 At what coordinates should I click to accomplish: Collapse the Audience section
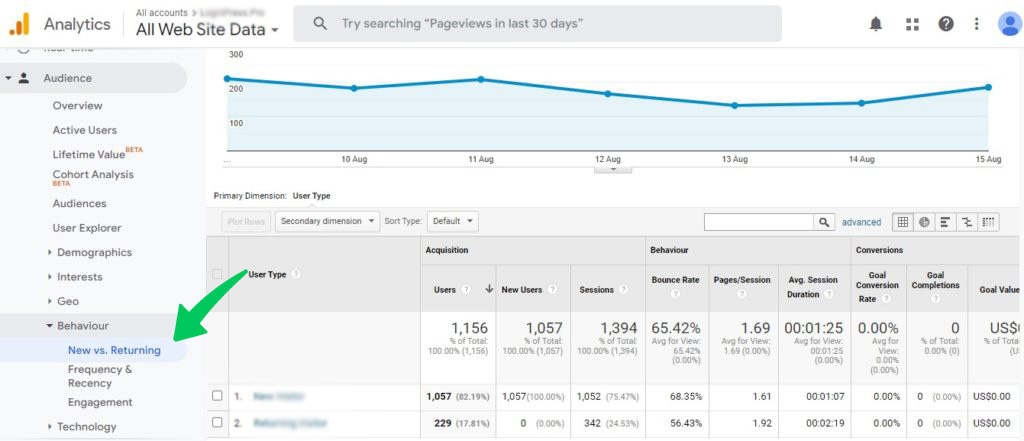coord(8,78)
